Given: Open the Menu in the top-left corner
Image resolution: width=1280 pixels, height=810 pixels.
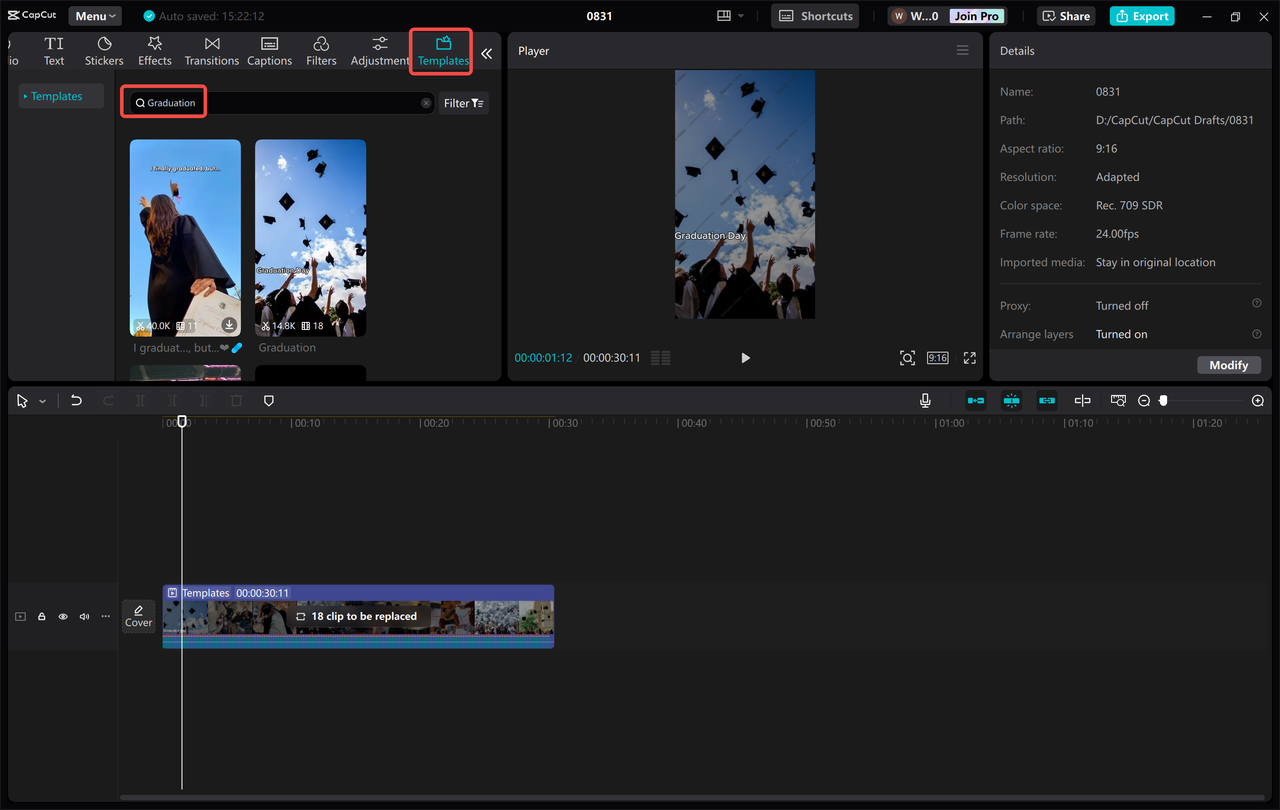Looking at the screenshot, I should (x=94, y=15).
